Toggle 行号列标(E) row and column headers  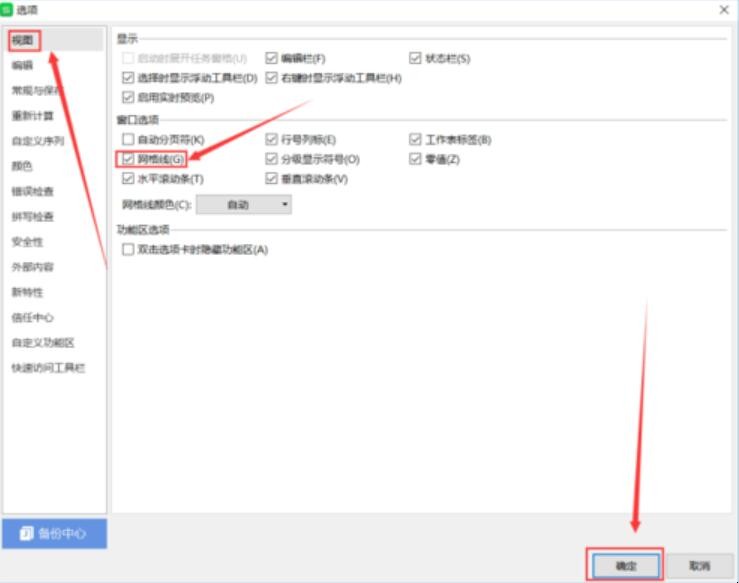[x=271, y=140]
